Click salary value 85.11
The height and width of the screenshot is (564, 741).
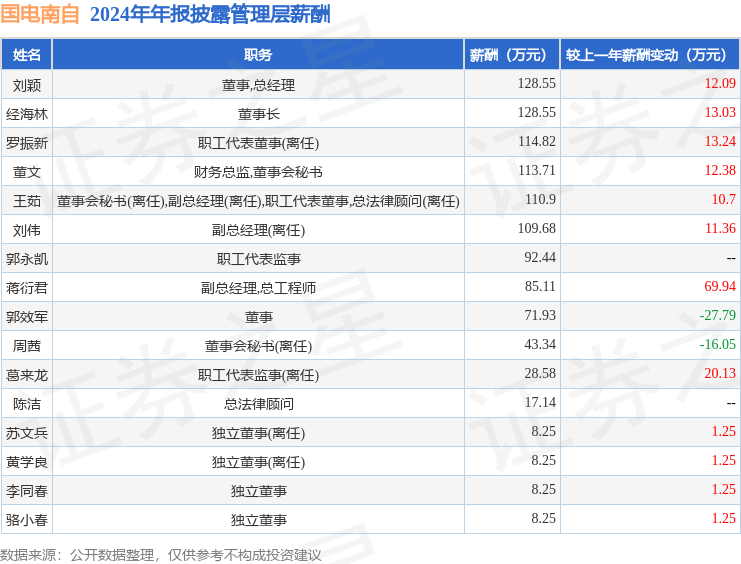(540, 286)
